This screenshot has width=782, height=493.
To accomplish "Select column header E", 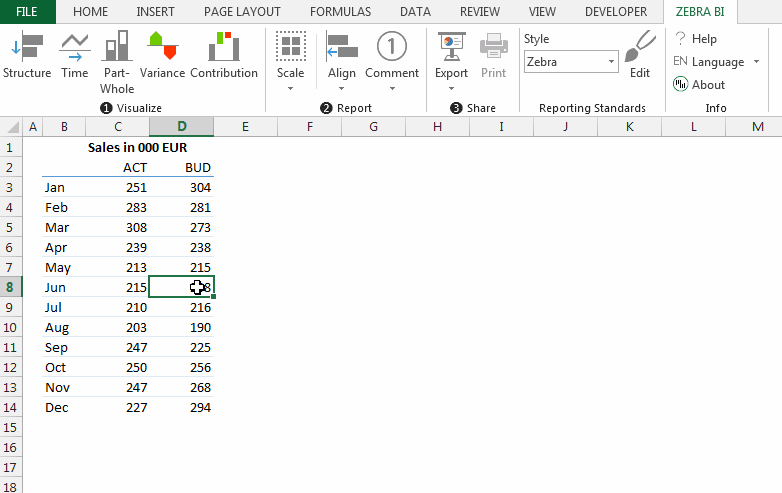I will [x=245, y=127].
